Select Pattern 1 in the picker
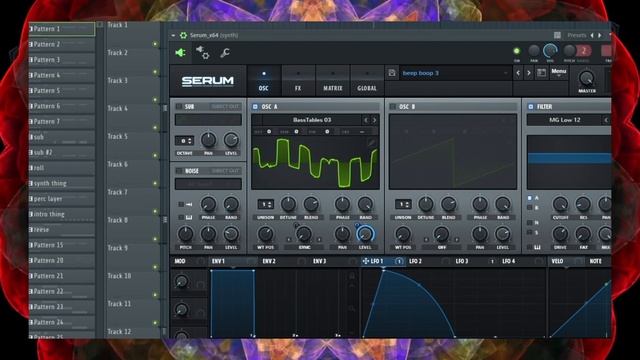 pyautogui.click(x=62, y=29)
